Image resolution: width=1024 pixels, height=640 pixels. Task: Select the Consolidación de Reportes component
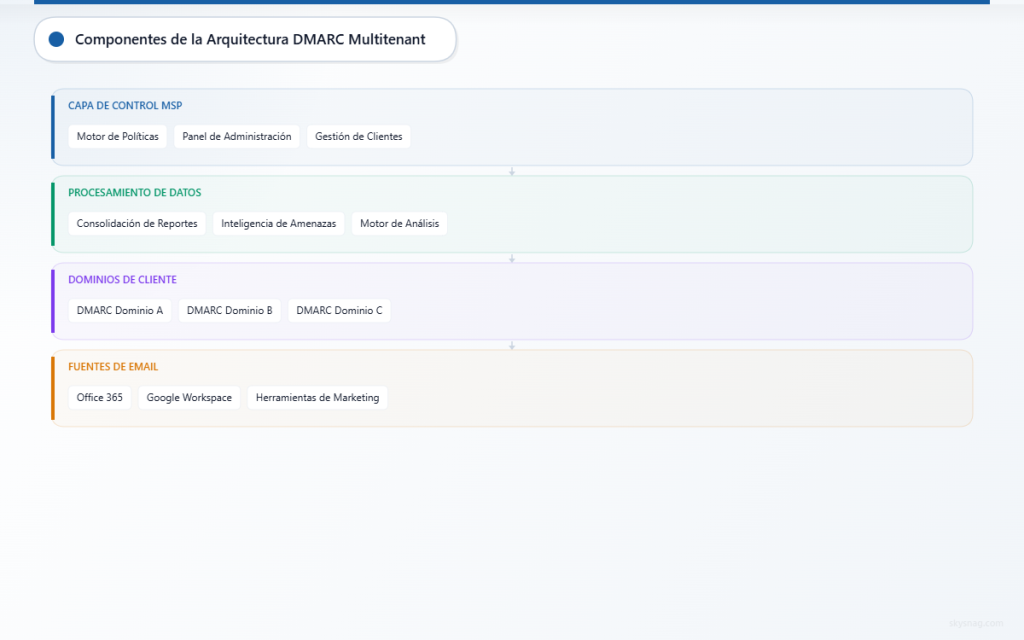[136, 223]
